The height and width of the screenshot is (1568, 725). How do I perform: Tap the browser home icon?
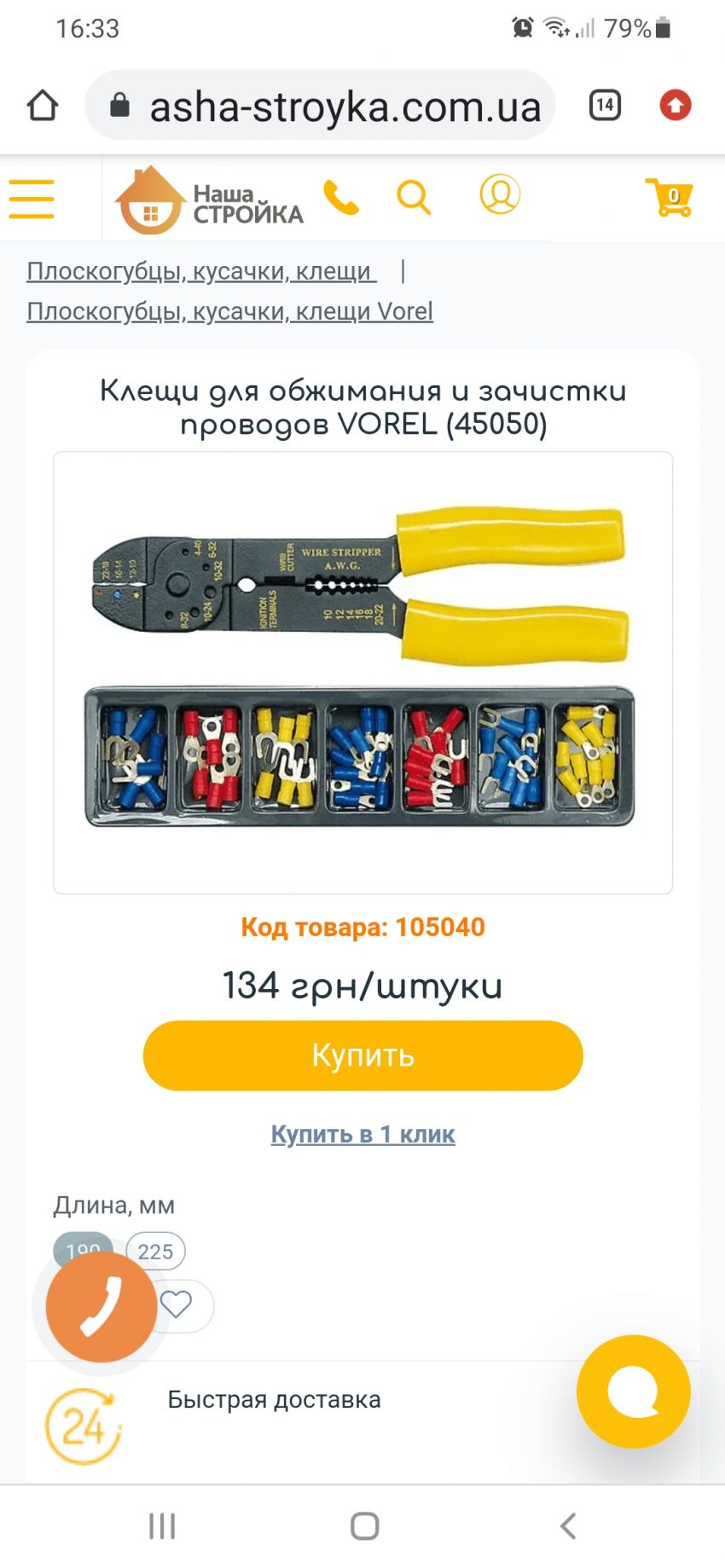[43, 106]
